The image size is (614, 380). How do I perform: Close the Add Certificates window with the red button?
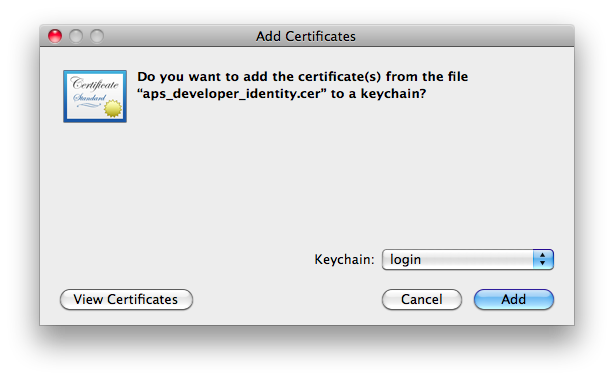pyautogui.click(x=55, y=36)
